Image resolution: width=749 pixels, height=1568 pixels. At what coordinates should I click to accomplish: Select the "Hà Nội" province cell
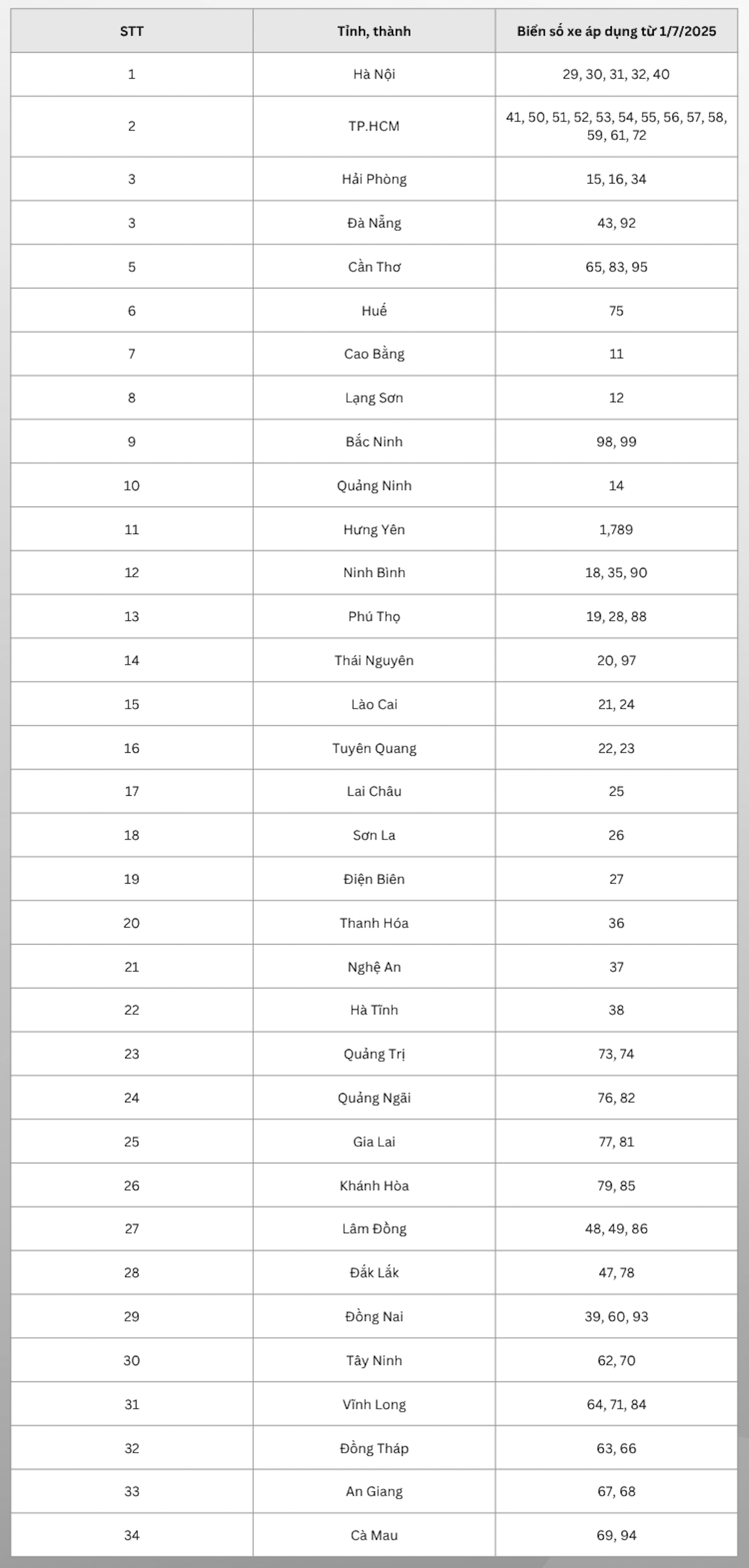pyautogui.click(x=374, y=74)
